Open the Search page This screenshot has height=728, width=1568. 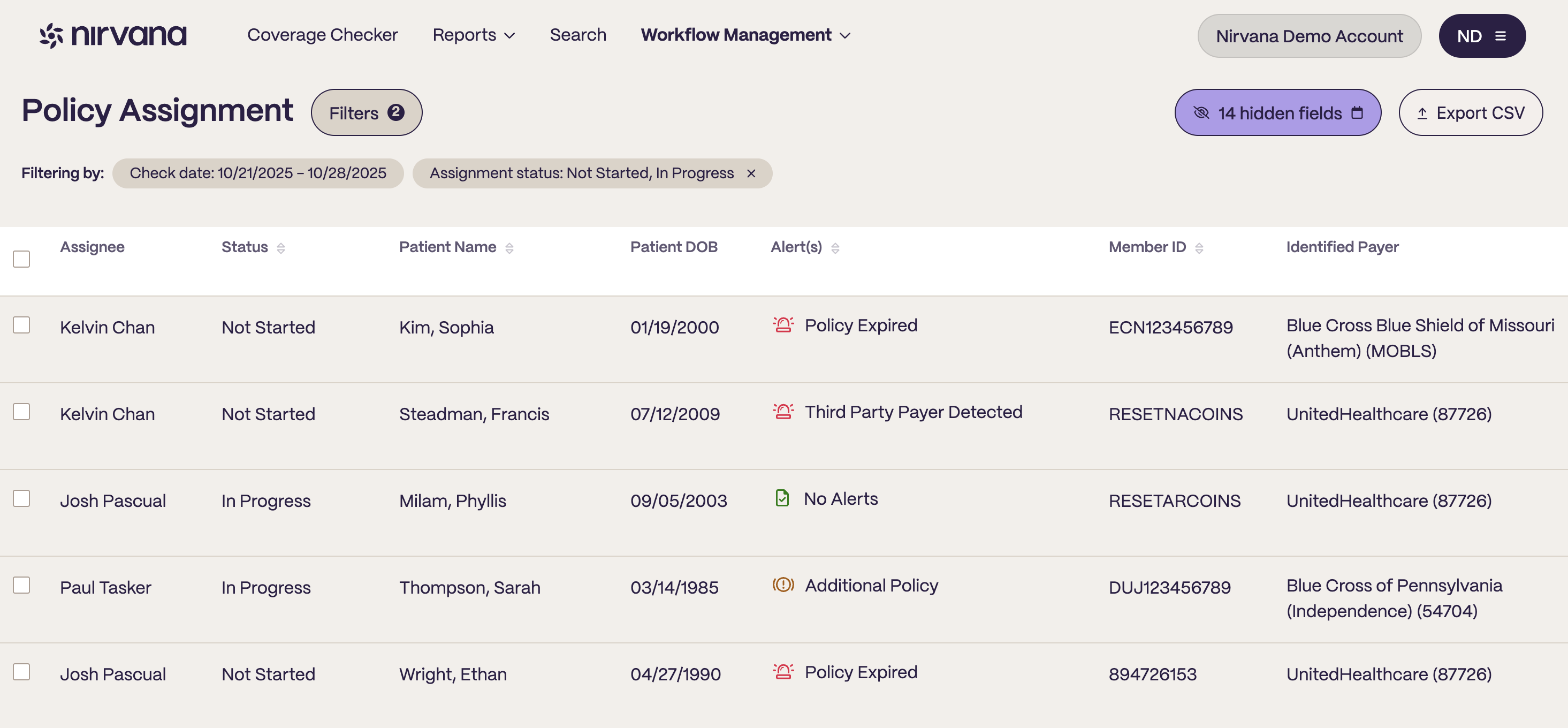(x=577, y=35)
